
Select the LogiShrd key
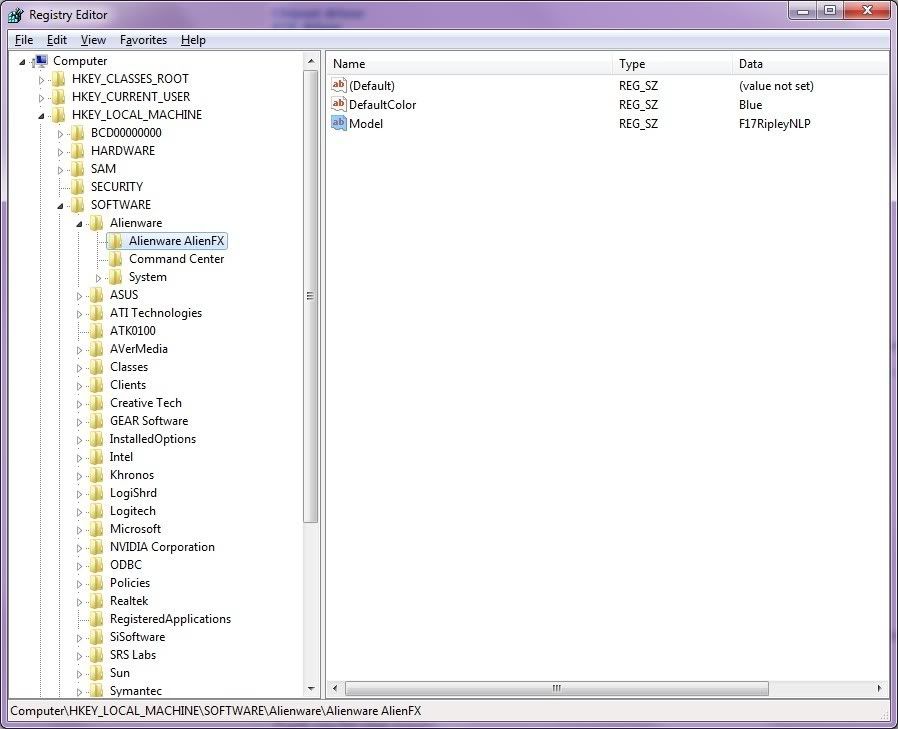(x=133, y=493)
